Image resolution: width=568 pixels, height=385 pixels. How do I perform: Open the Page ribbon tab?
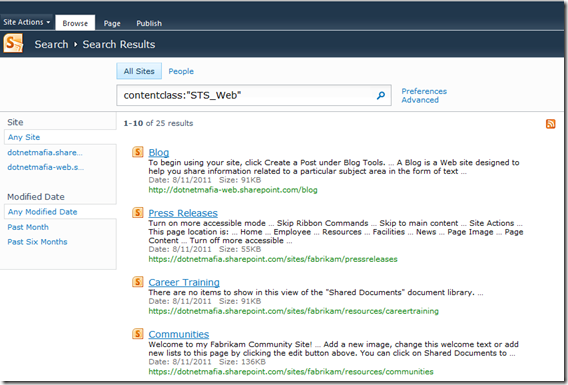tap(112, 23)
